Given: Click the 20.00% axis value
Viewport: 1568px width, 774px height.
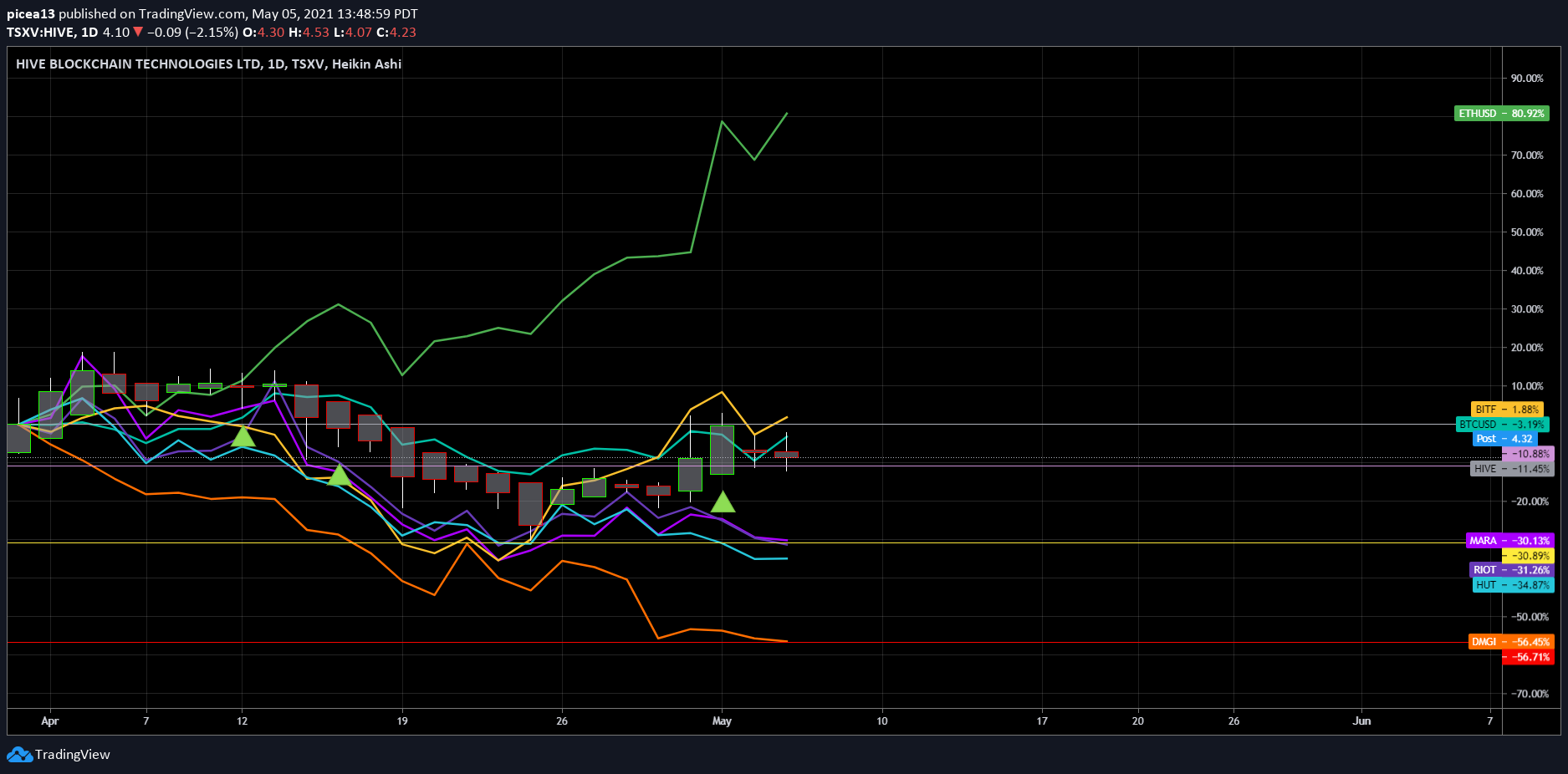Looking at the screenshot, I should coord(1527,348).
